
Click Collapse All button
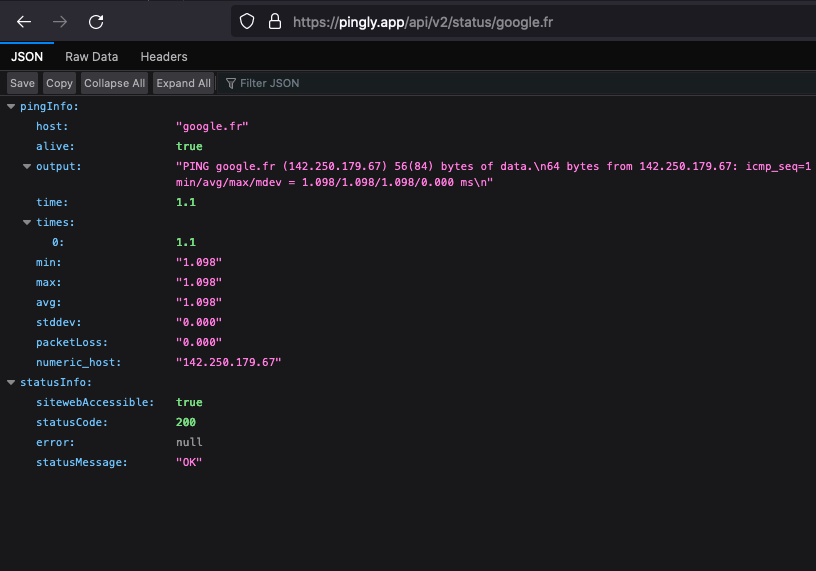click(x=114, y=83)
